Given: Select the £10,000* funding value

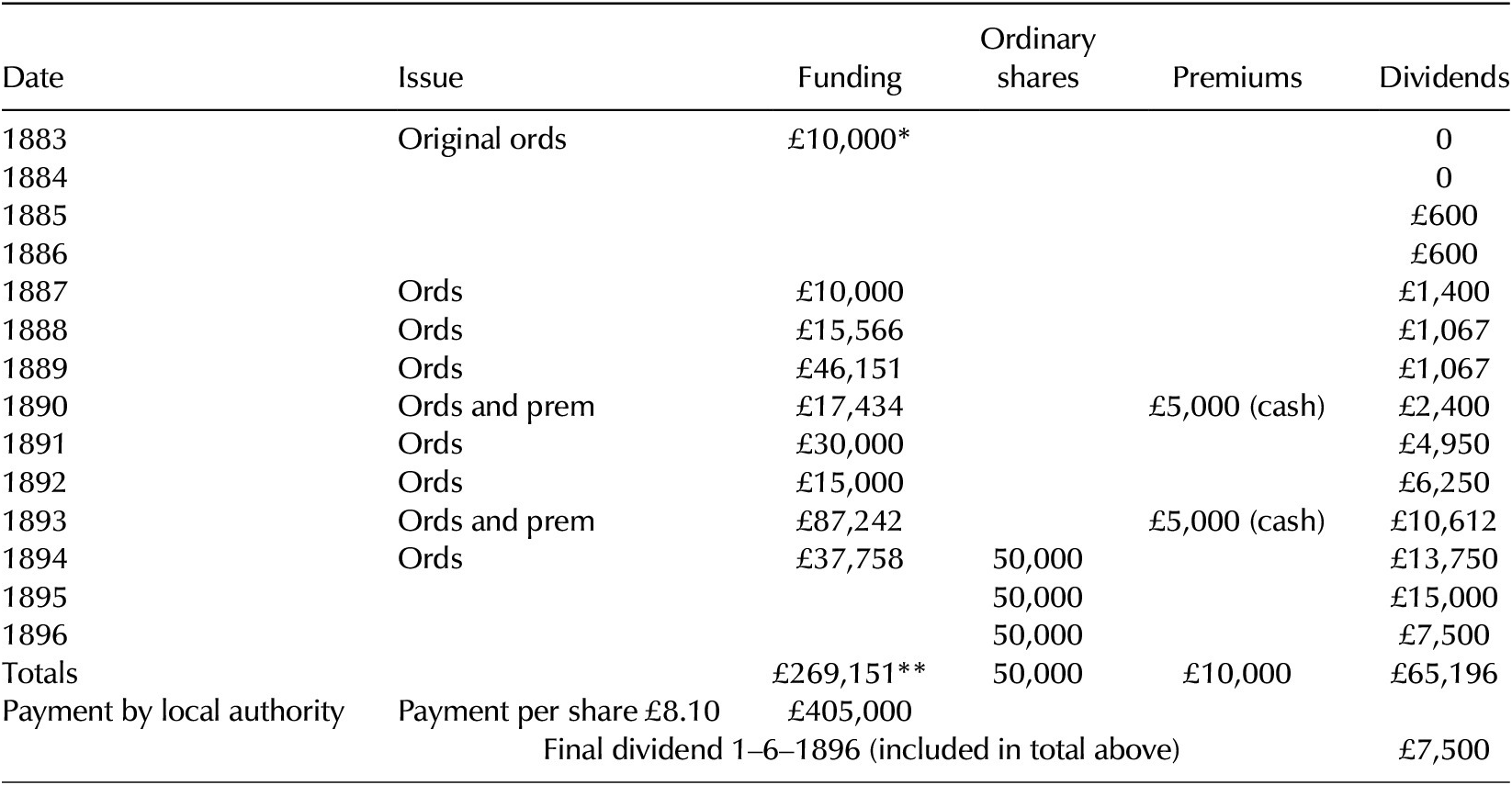Looking at the screenshot, I should [x=849, y=140].
